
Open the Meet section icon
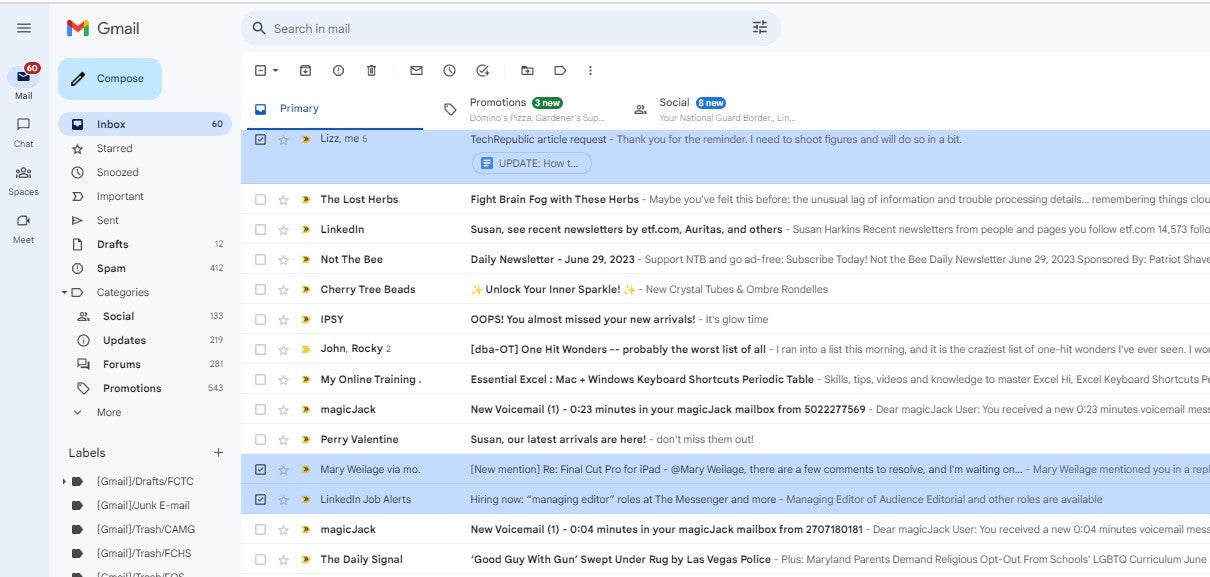(24, 220)
